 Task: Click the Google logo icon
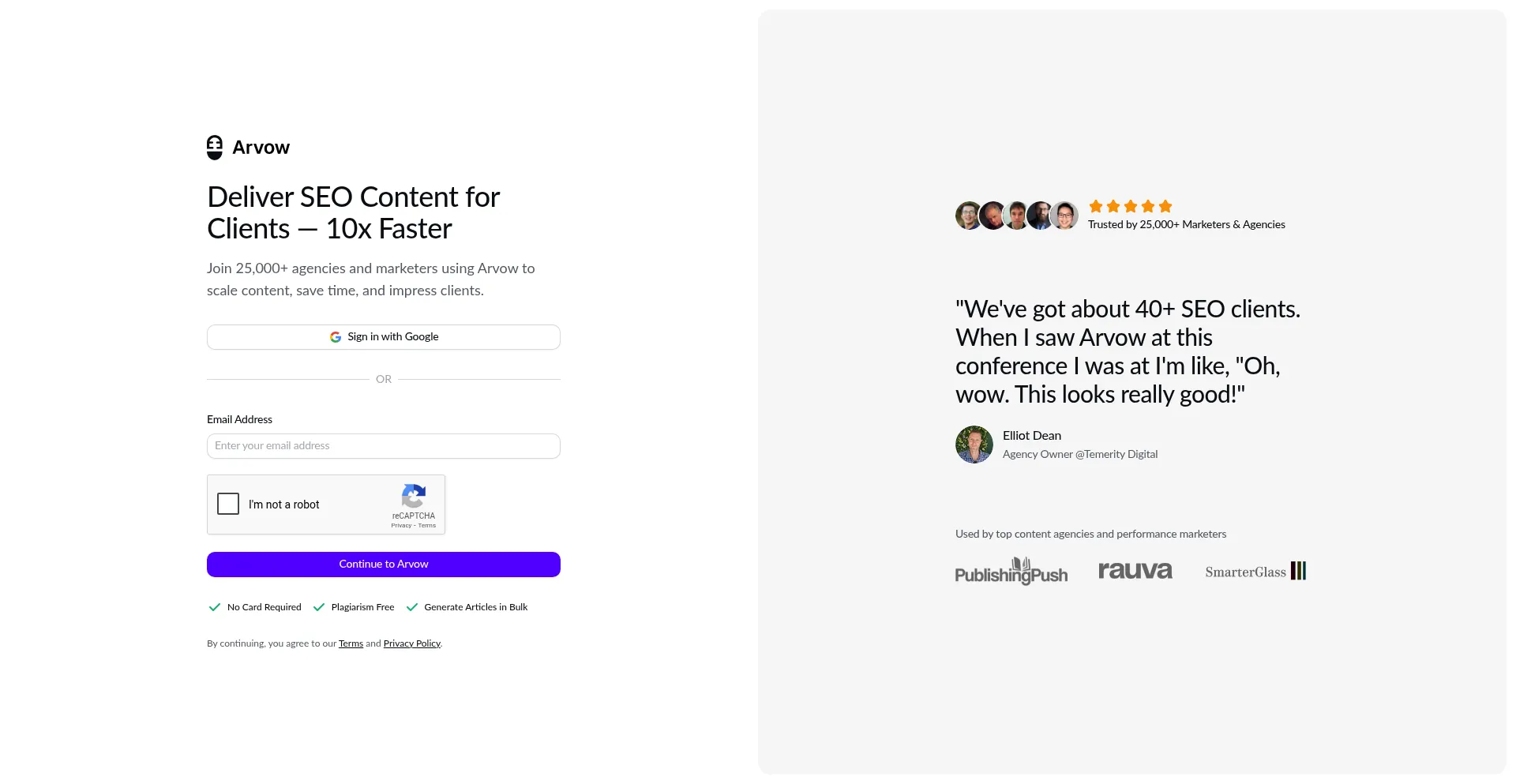pyautogui.click(x=336, y=337)
